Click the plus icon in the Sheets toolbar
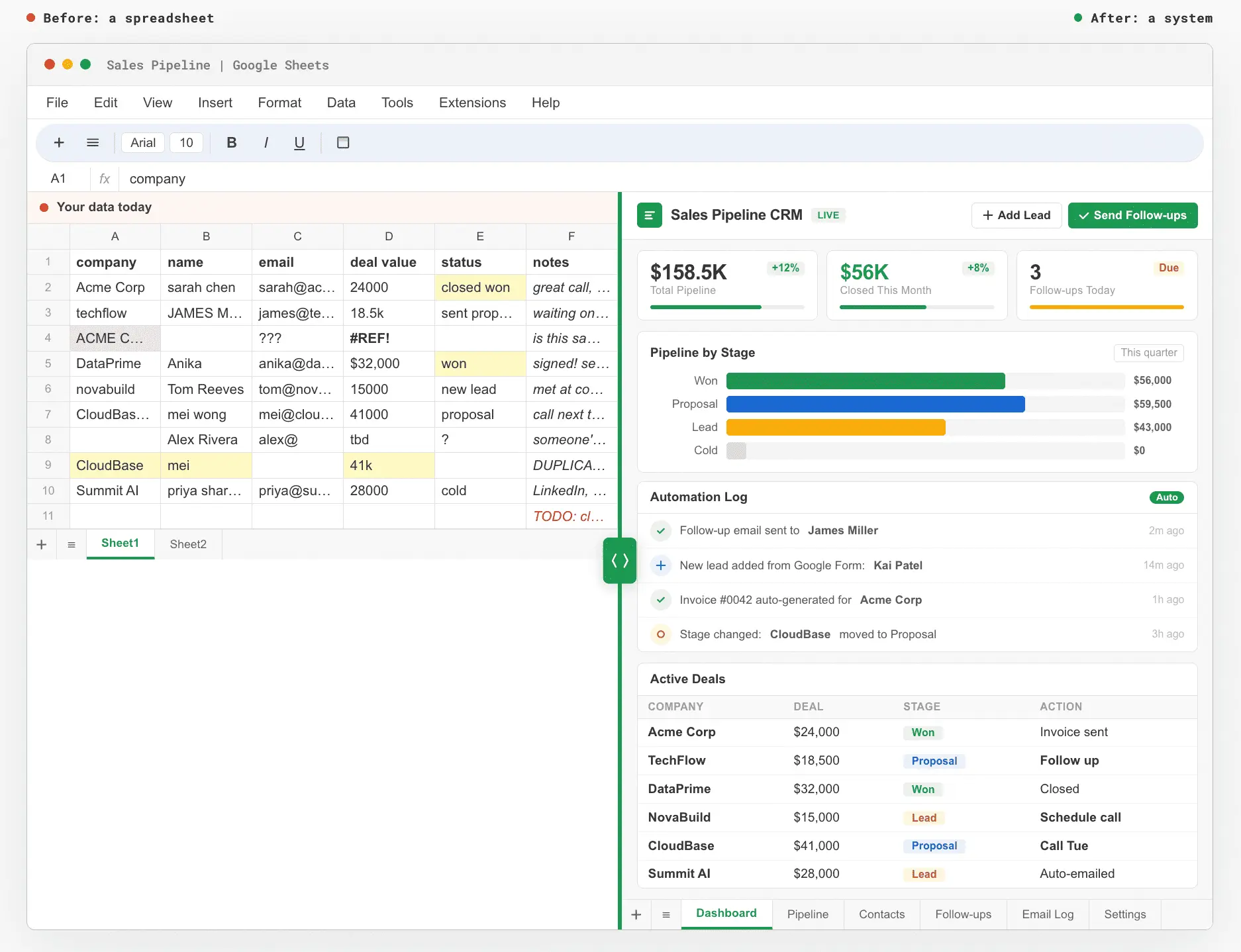Viewport: 1241px width, 952px height. tap(59, 142)
